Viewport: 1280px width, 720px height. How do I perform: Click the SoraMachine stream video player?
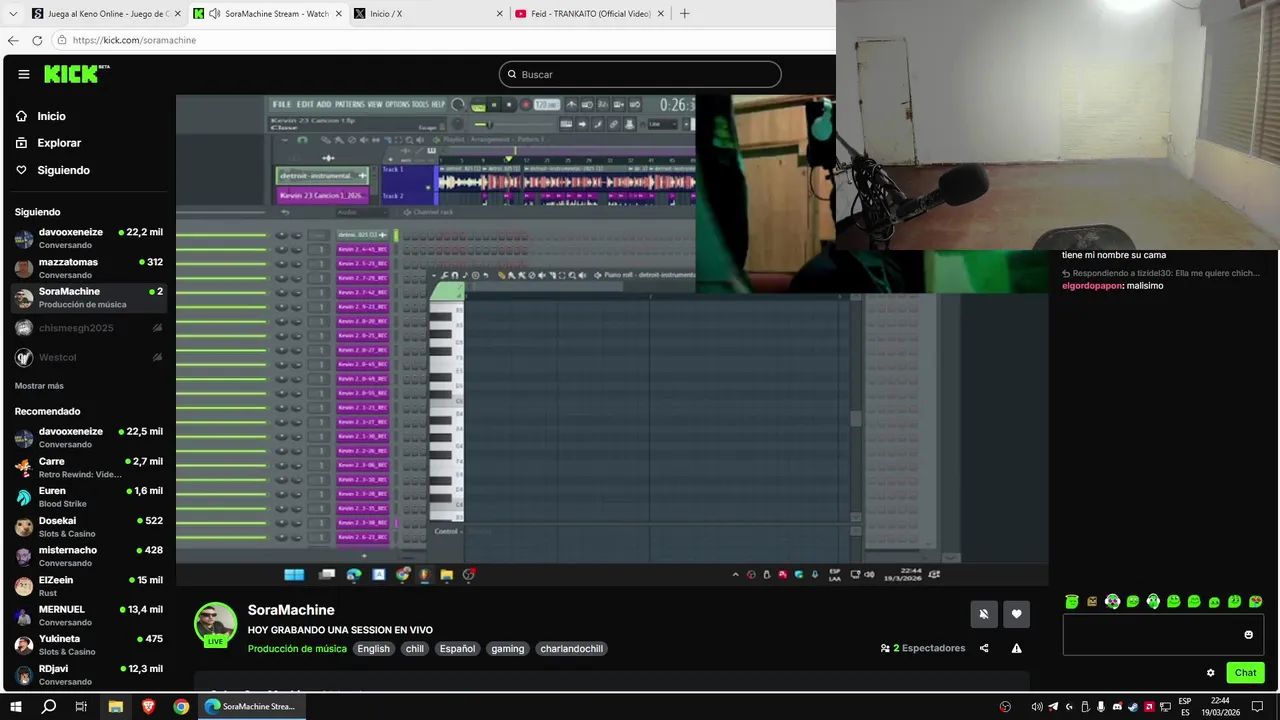point(612,340)
